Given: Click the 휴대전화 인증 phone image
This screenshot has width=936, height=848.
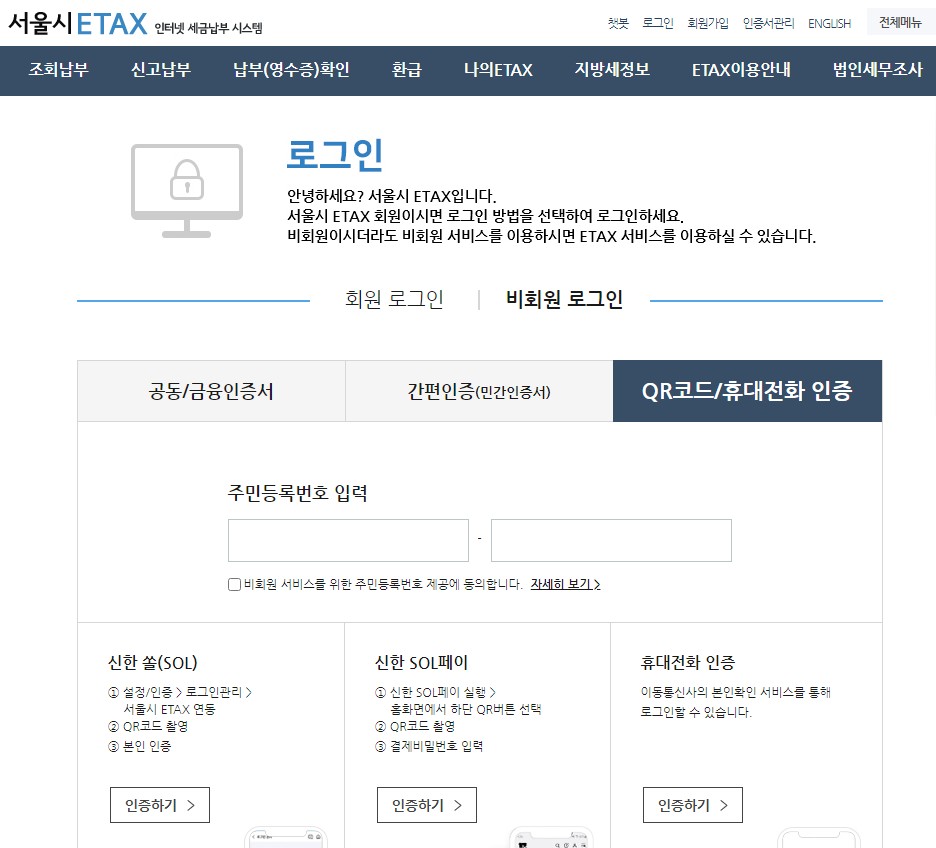Looking at the screenshot, I should pyautogui.click(x=819, y=840).
